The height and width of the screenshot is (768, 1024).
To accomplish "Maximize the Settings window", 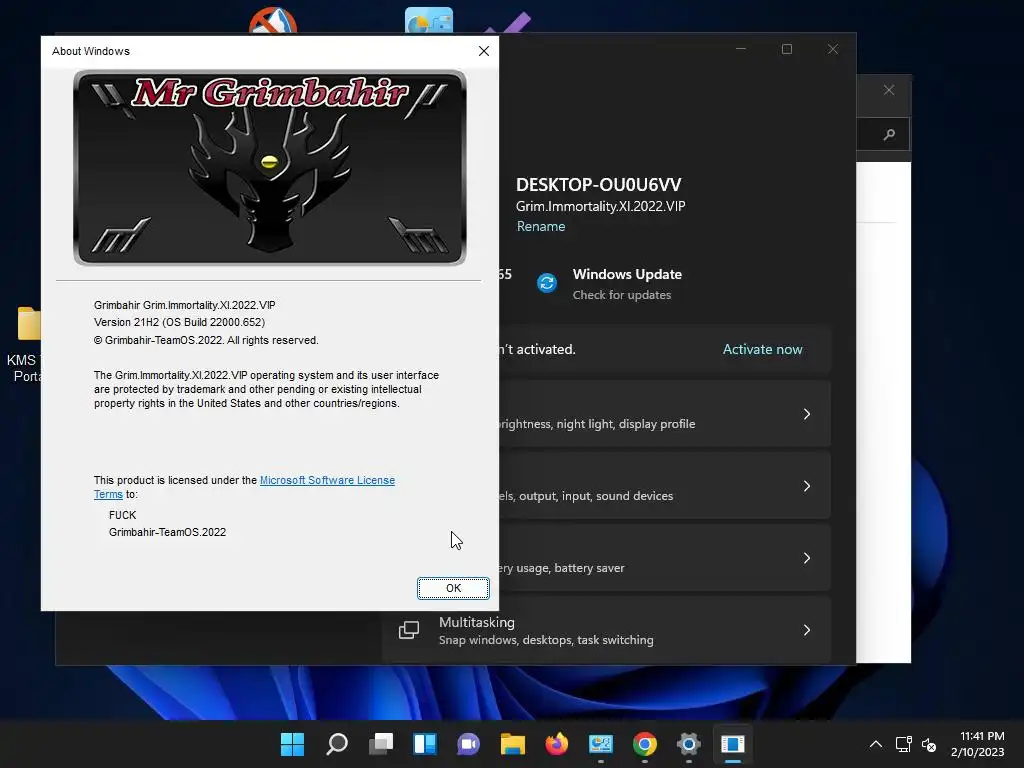I will 787,49.
